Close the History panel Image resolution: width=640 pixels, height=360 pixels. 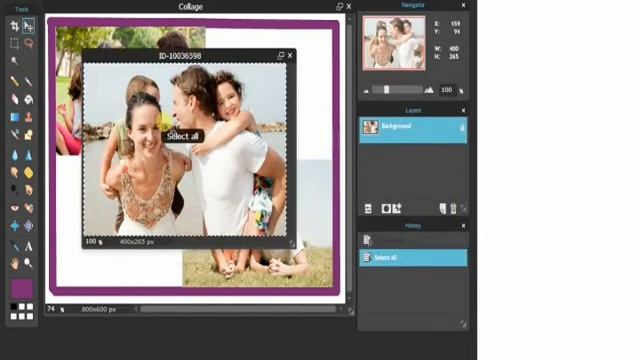(463, 226)
